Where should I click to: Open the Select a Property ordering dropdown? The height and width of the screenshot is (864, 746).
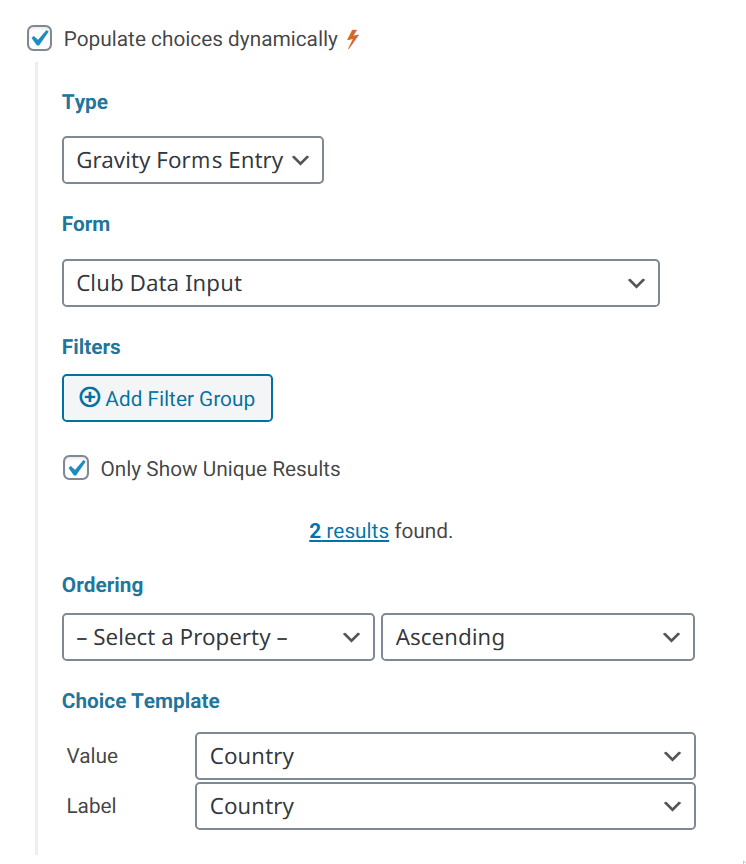(218, 638)
